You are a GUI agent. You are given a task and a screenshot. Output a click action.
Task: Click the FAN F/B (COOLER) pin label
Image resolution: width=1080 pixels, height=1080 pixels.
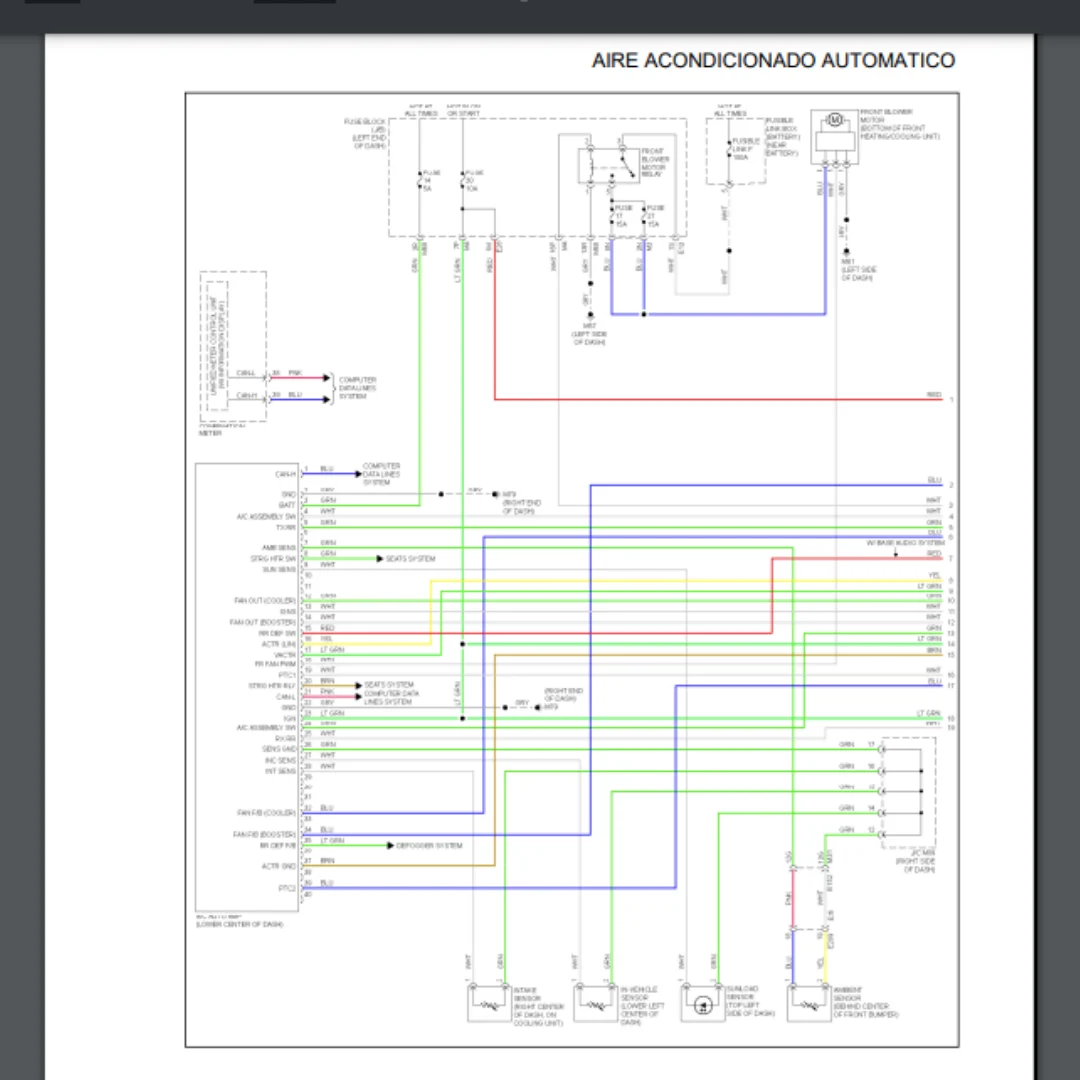(x=266, y=813)
